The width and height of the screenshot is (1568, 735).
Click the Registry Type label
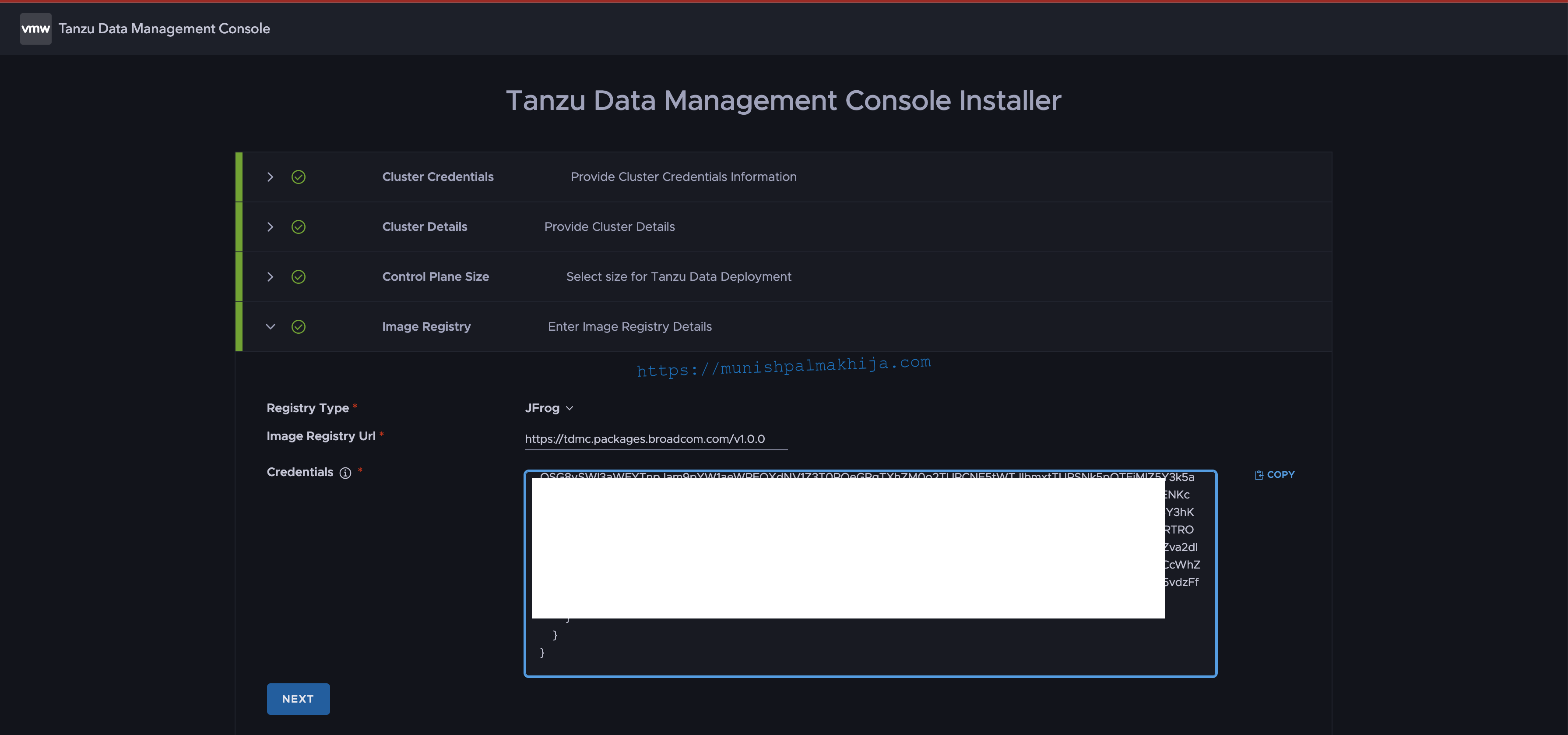point(308,409)
